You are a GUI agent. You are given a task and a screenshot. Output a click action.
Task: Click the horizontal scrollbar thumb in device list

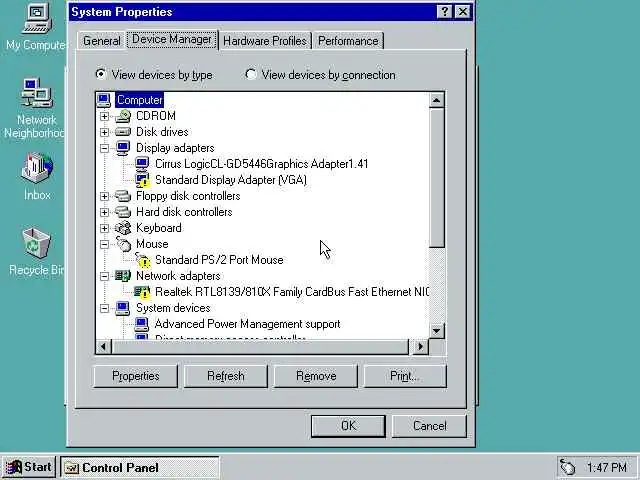point(260,347)
